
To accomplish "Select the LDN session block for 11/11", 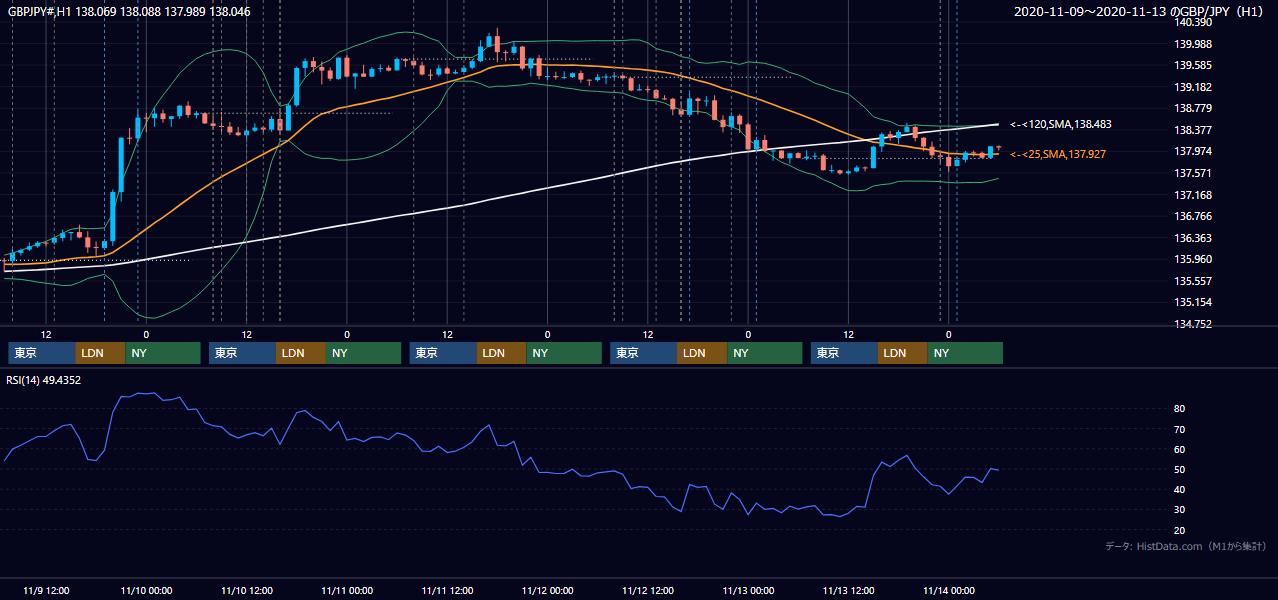I will coord(503,353).
